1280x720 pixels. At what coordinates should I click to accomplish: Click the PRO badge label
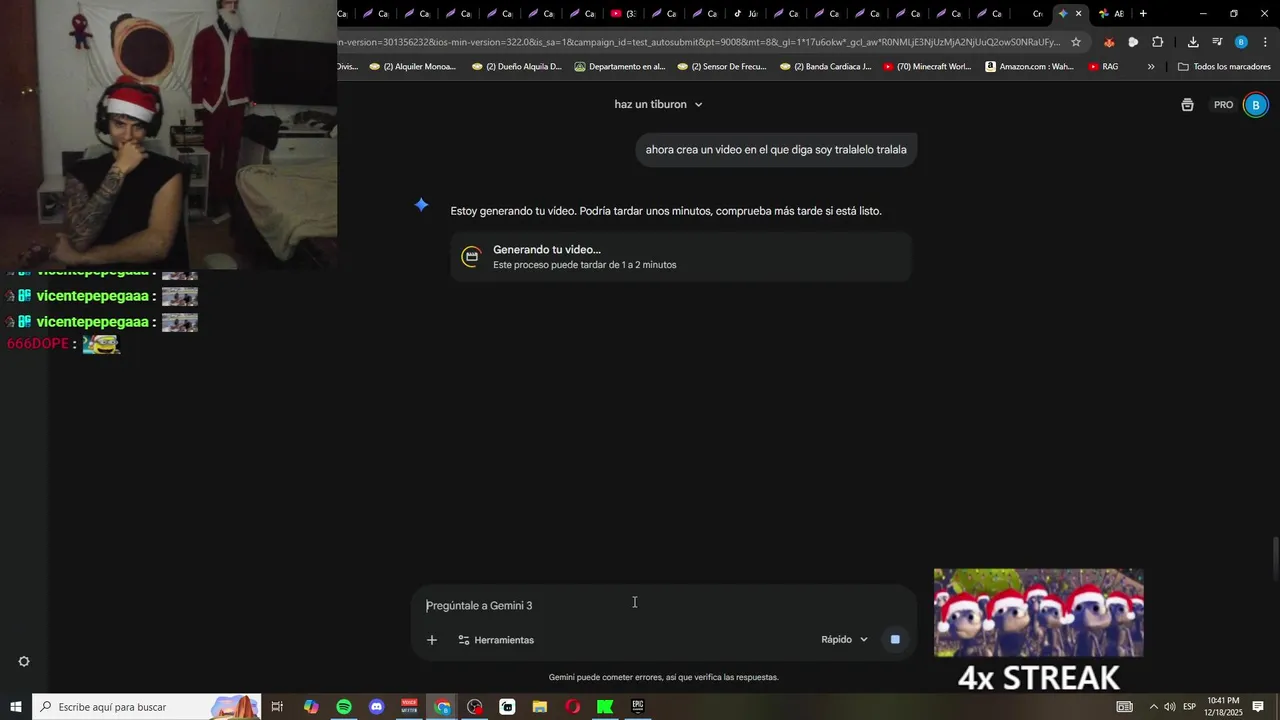1223,105
